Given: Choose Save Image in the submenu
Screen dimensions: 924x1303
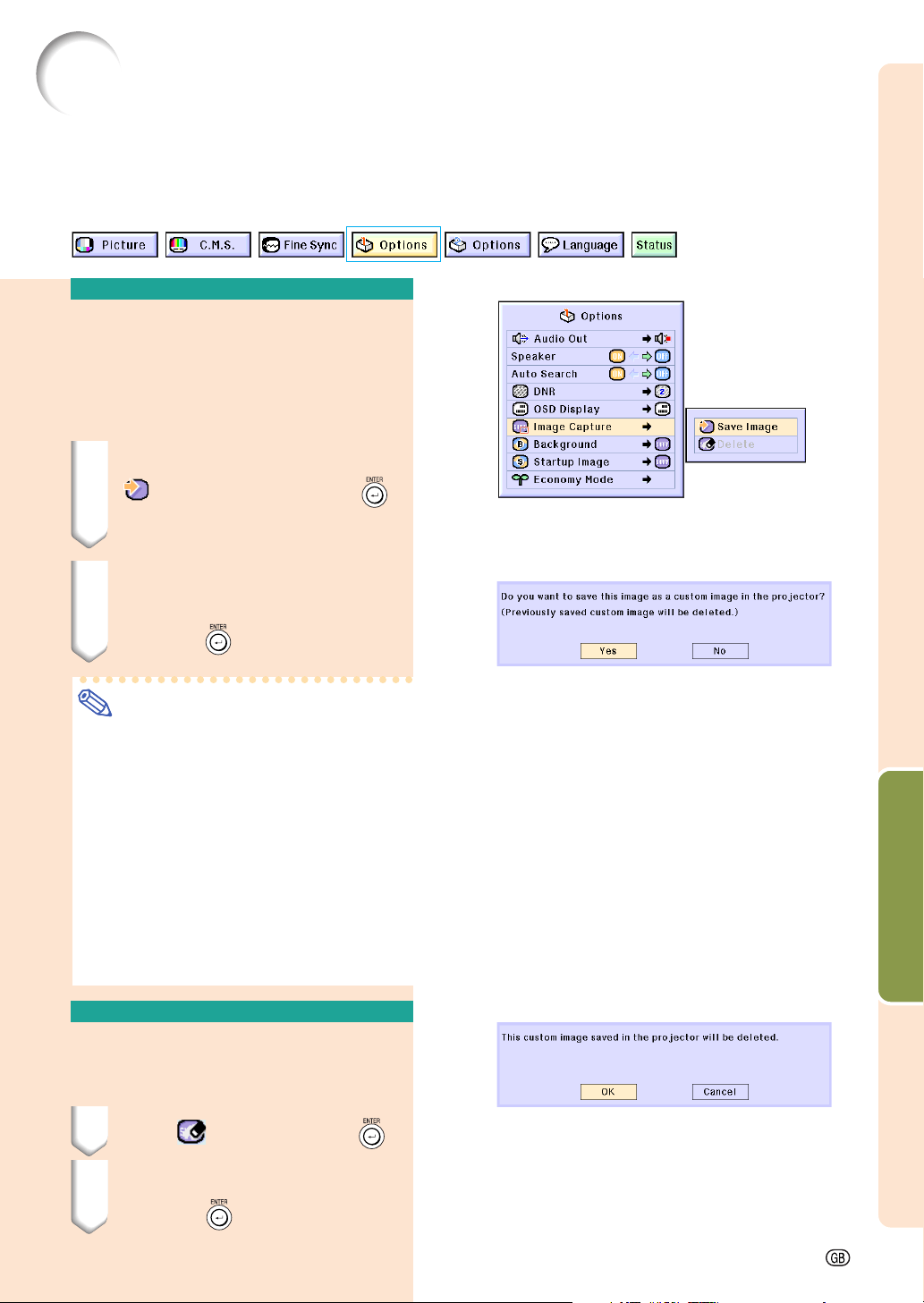Looking at the screenshot, I should 746,427.
